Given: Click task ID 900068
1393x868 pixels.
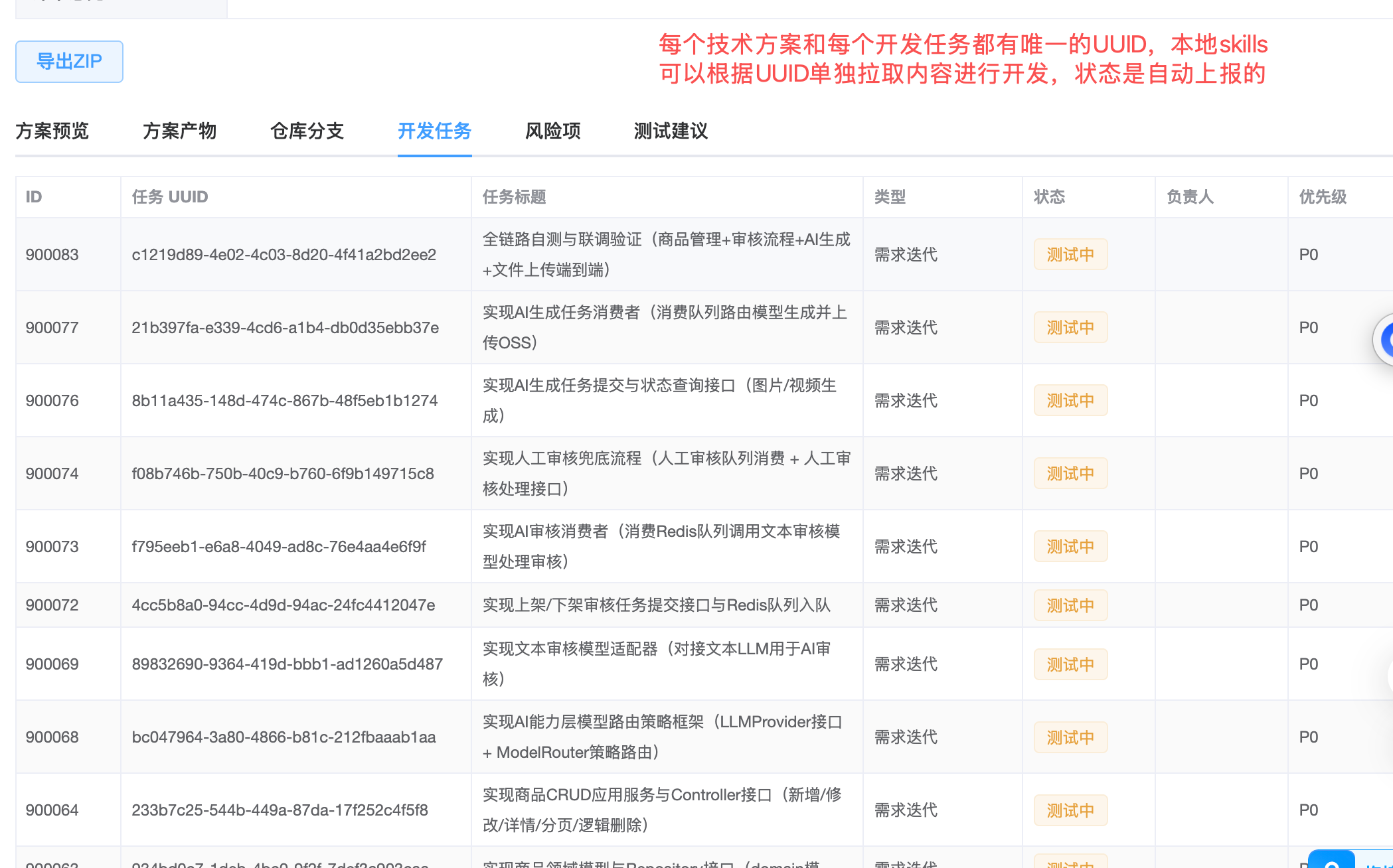Looking at the screenshot, I should [52, 737].
